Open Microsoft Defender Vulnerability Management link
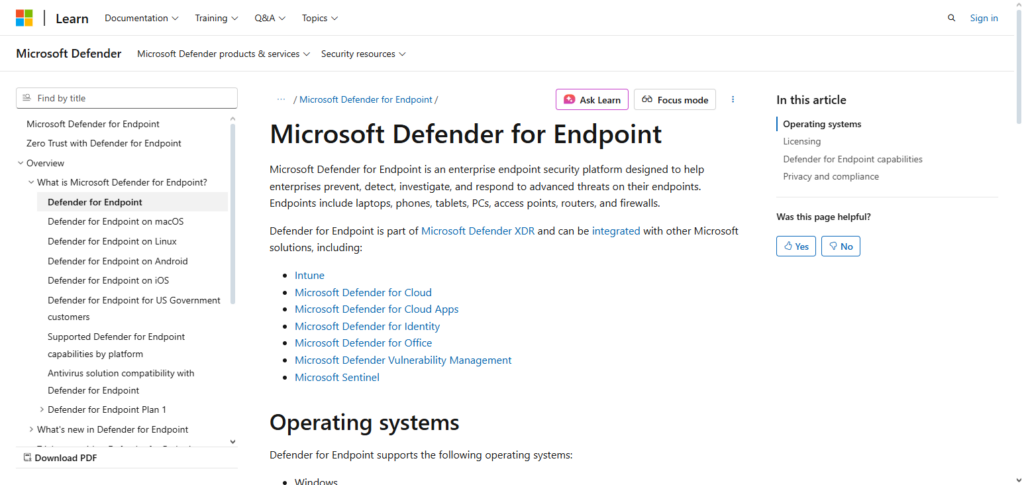 coord(403,360)
